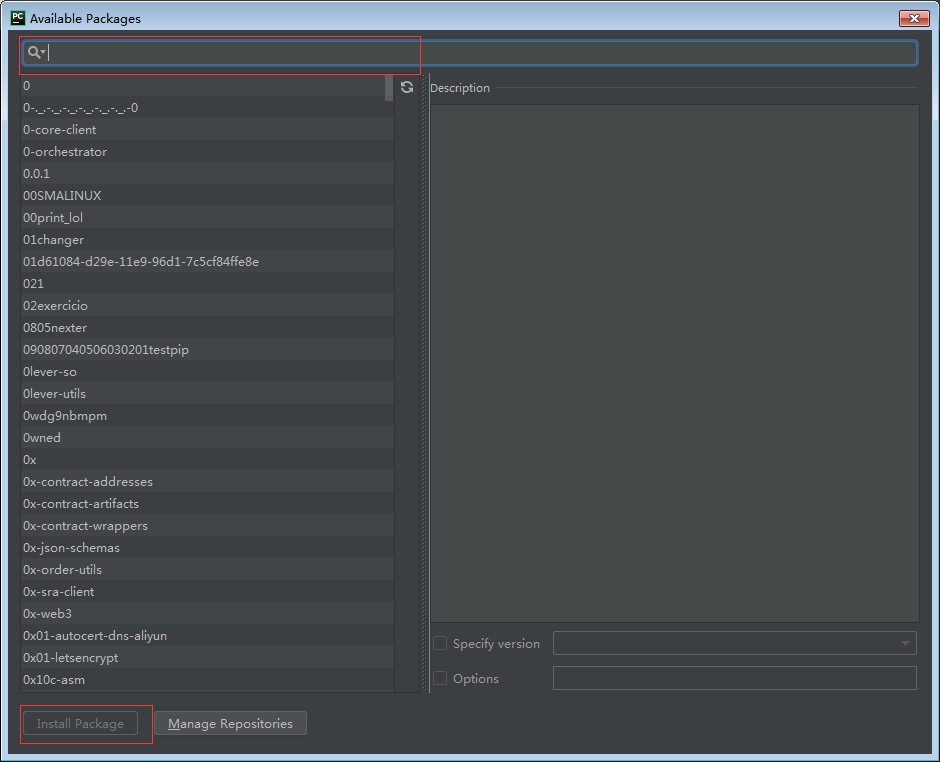The width and height of the screenshot is (940, 762).
Task: Select the 0wned package
Action: [x=207, y=438]
